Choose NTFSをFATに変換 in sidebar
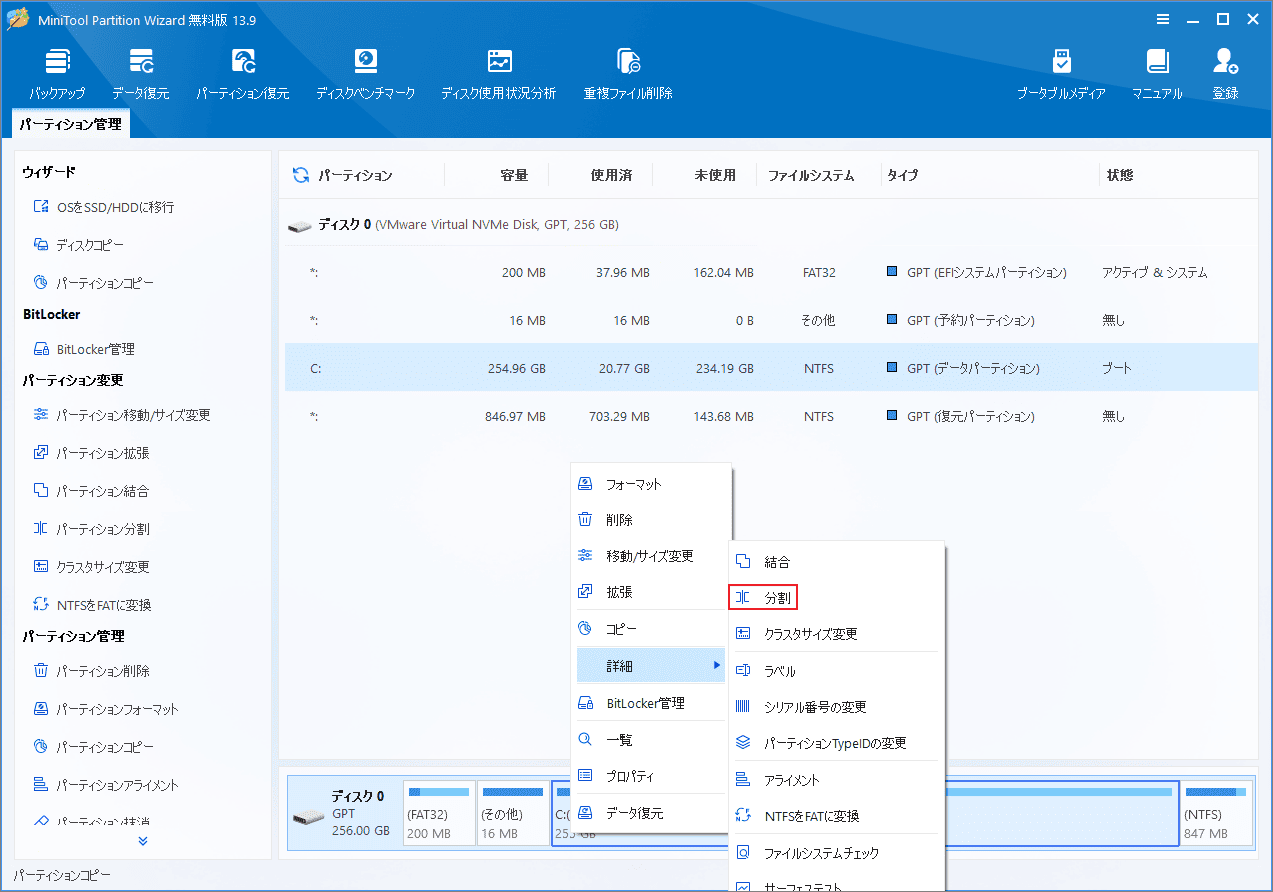1273x892 pixels. 92,605
